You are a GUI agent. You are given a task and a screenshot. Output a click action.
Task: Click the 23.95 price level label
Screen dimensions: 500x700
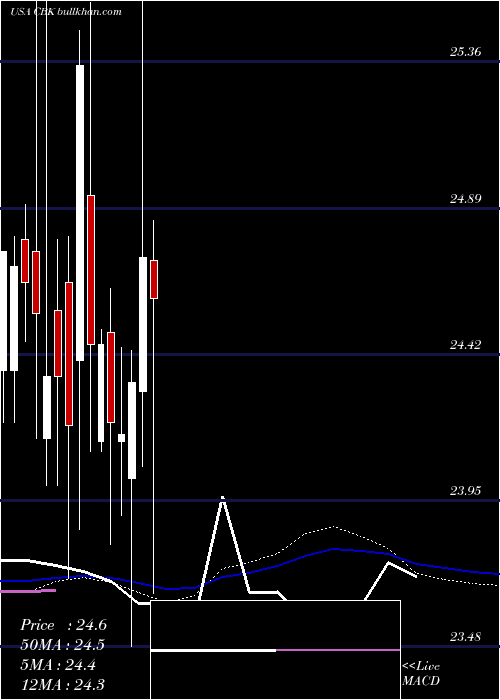tap(465, 491)
